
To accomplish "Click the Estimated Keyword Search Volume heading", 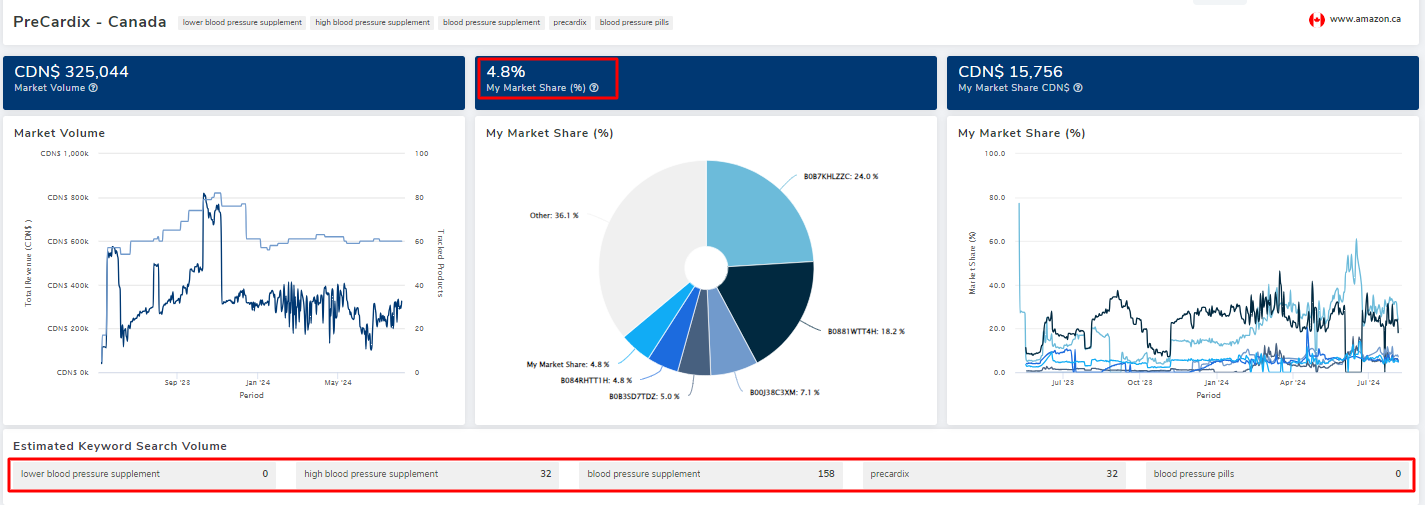I will 120,446.
